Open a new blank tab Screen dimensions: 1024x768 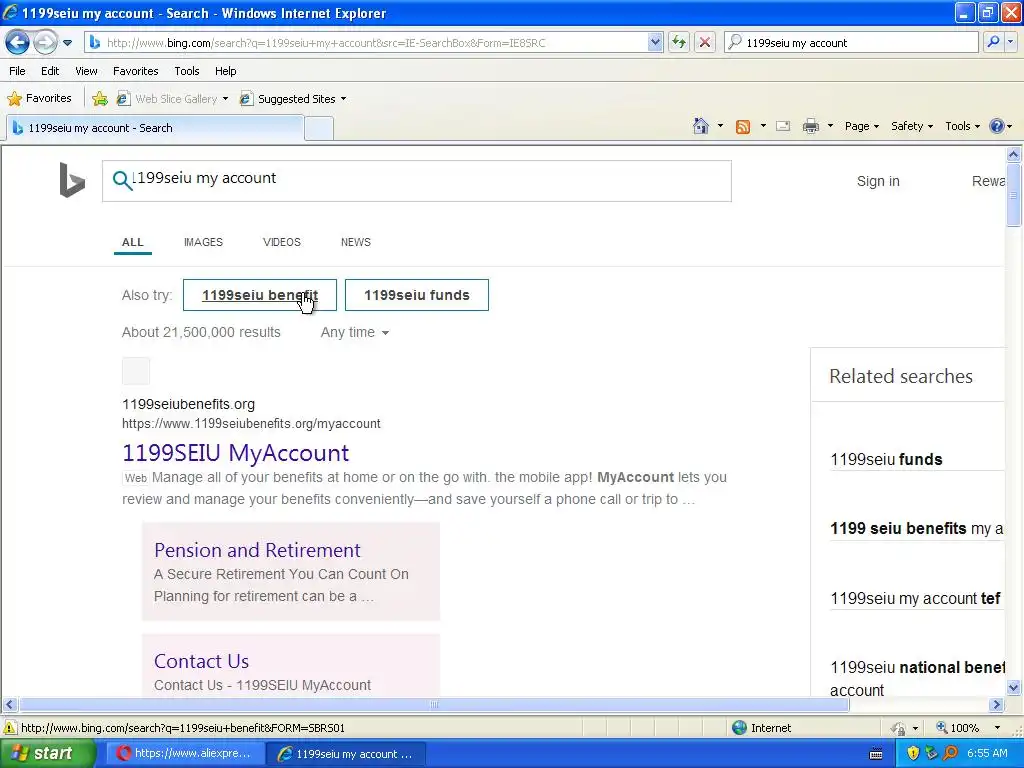click(x=319, y=128)
